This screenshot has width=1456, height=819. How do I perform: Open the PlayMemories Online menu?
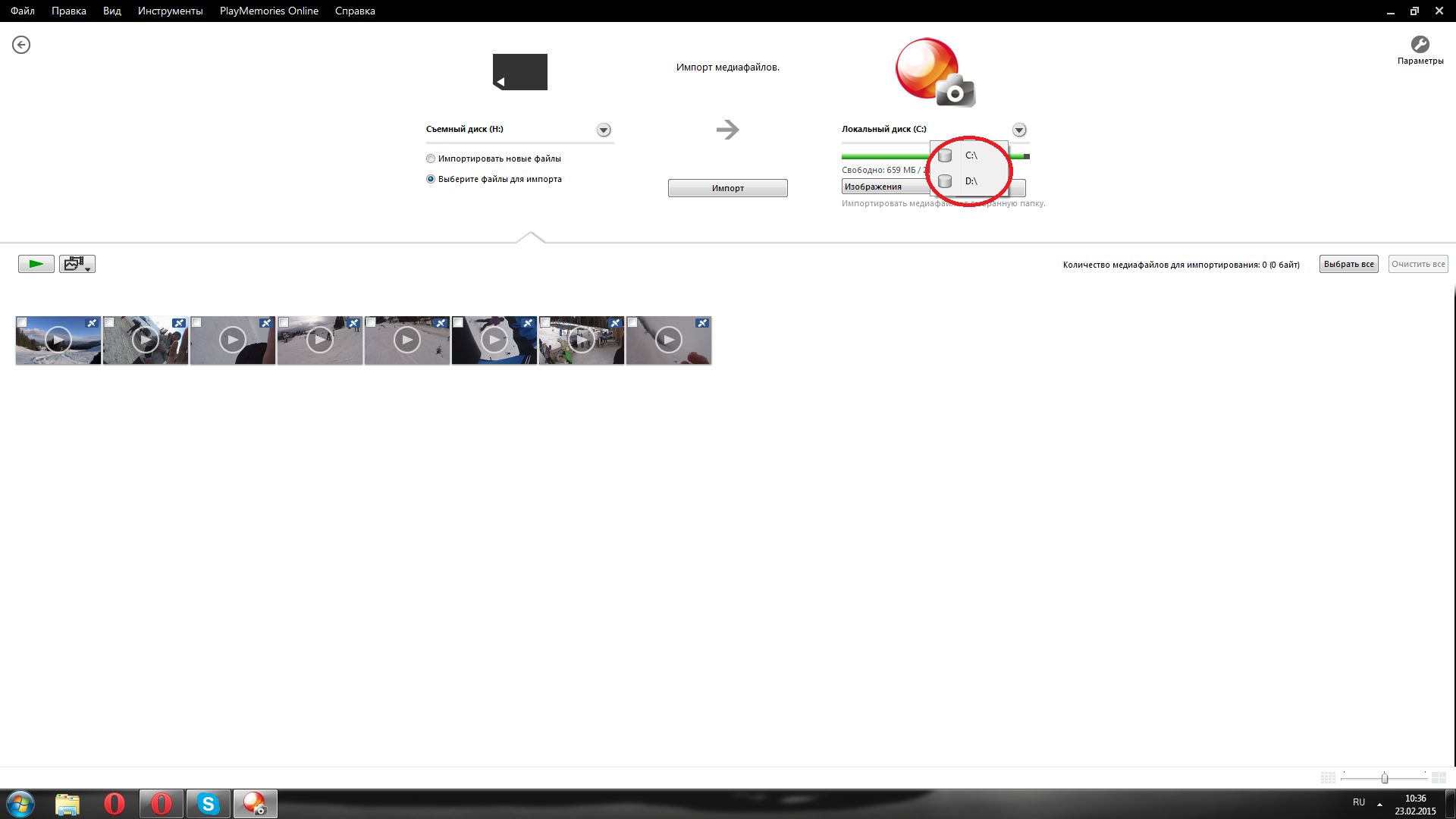pos(268,11)
